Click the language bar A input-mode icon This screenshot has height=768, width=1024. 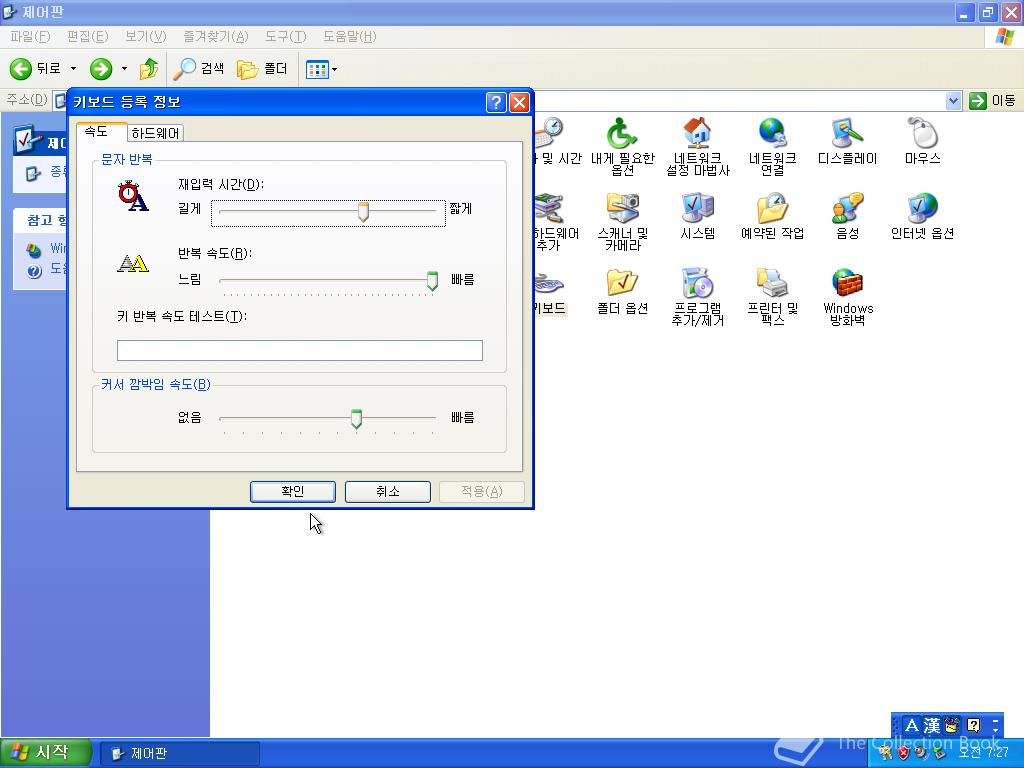click(912, 725)
